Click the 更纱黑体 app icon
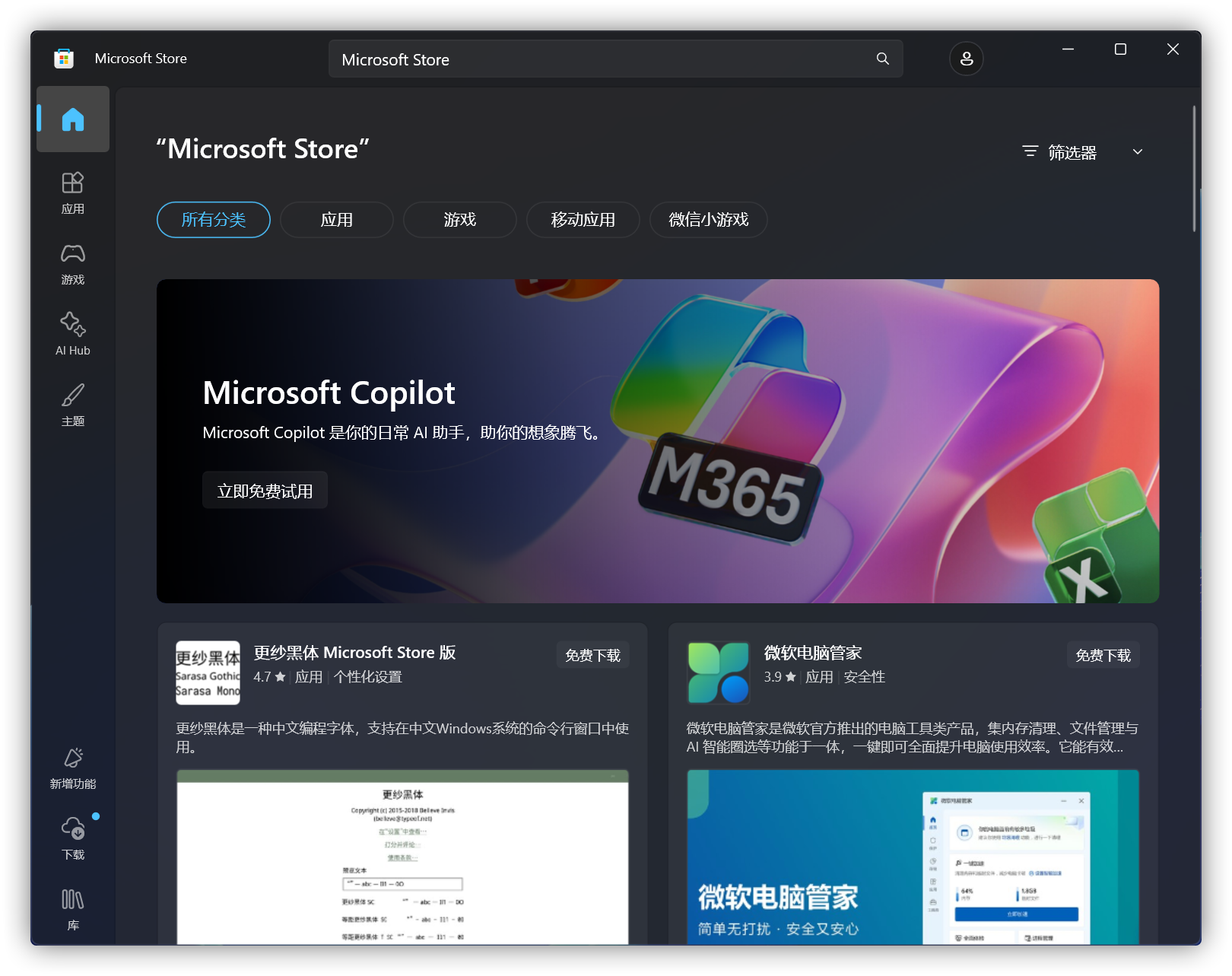The height and width of the screenshot is (976, 1232). click(x=208, y=672)
